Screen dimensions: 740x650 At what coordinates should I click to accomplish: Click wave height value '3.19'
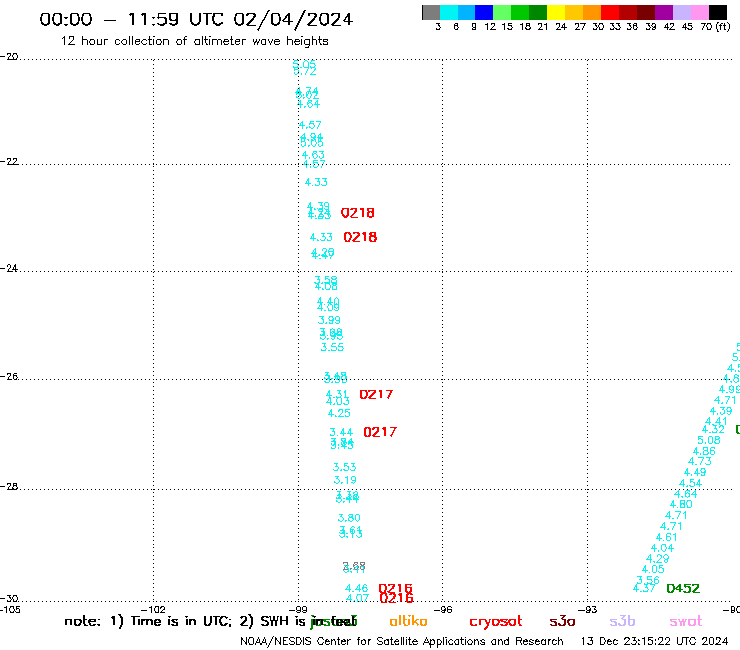click(345, 480)
